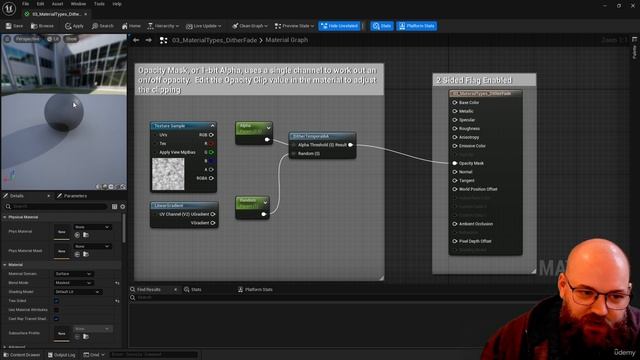Collapse the Texture Sample node
The width and height of the screenshot is (640, 360).
[x=212, y=126]
